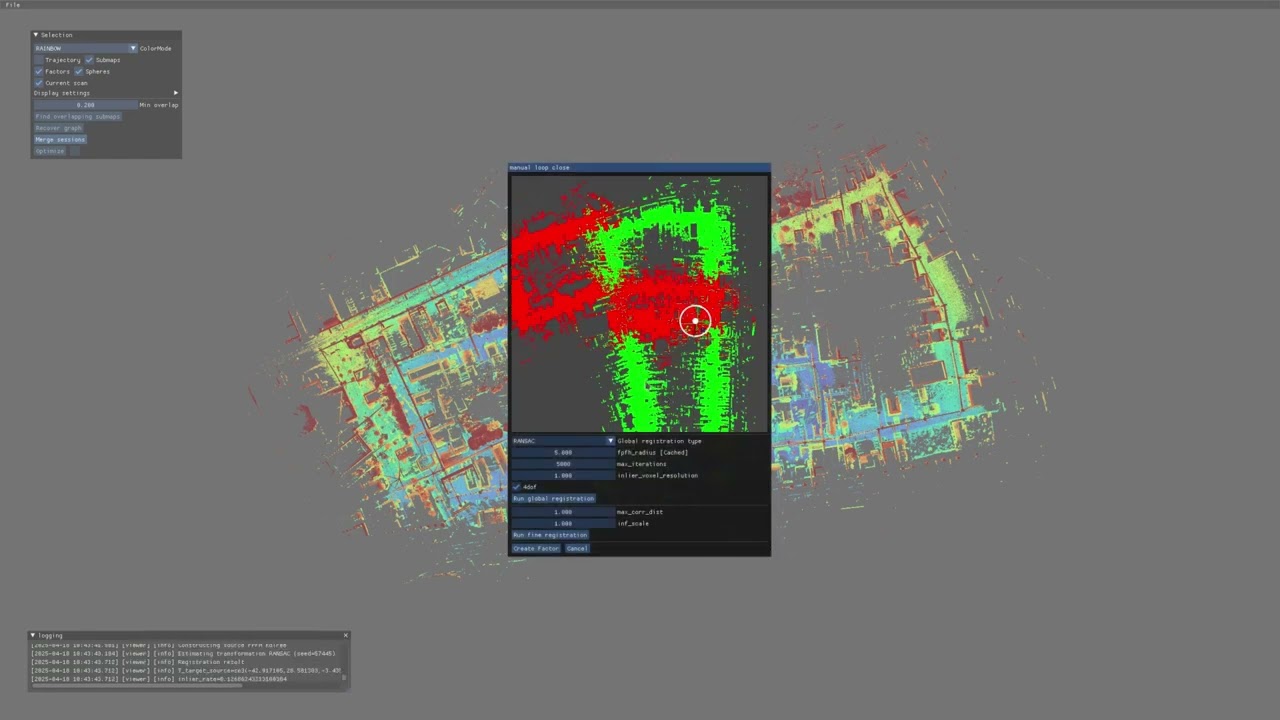Collapse the logging panel
Viewport: 1280px width, 720px height.
[33, 636]
